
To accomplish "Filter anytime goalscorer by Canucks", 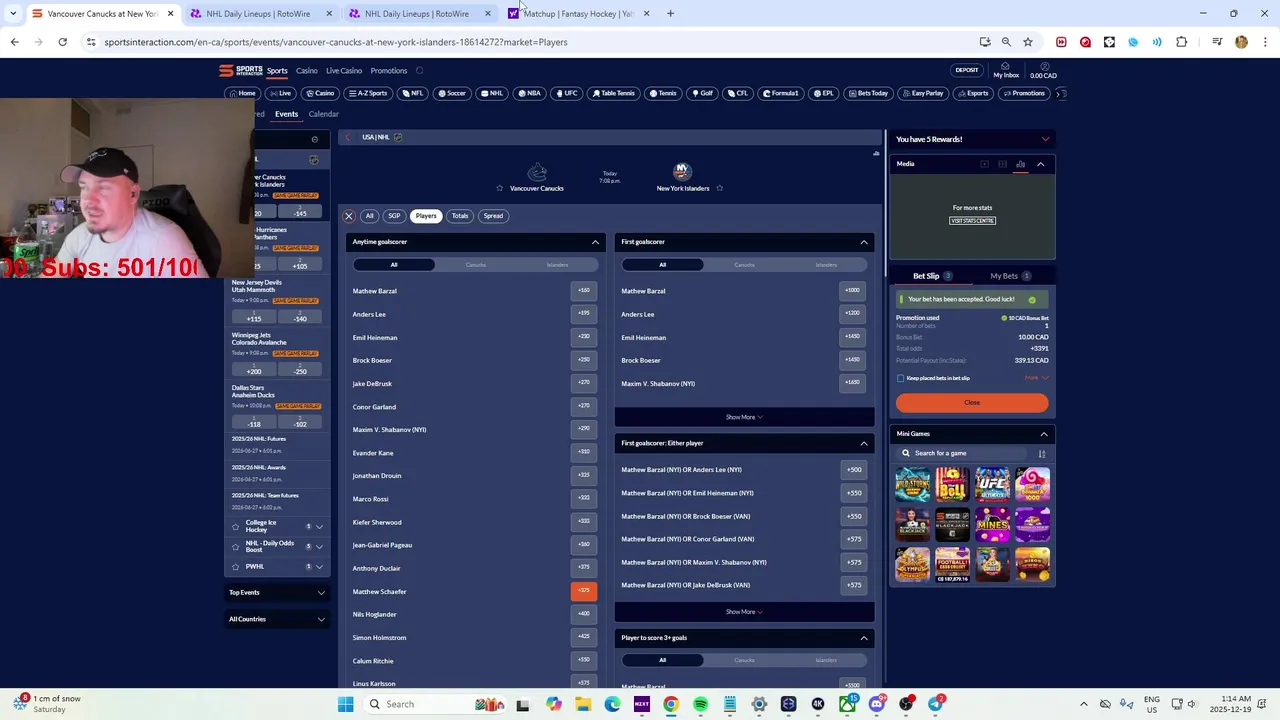I will (x=476, y=265).
